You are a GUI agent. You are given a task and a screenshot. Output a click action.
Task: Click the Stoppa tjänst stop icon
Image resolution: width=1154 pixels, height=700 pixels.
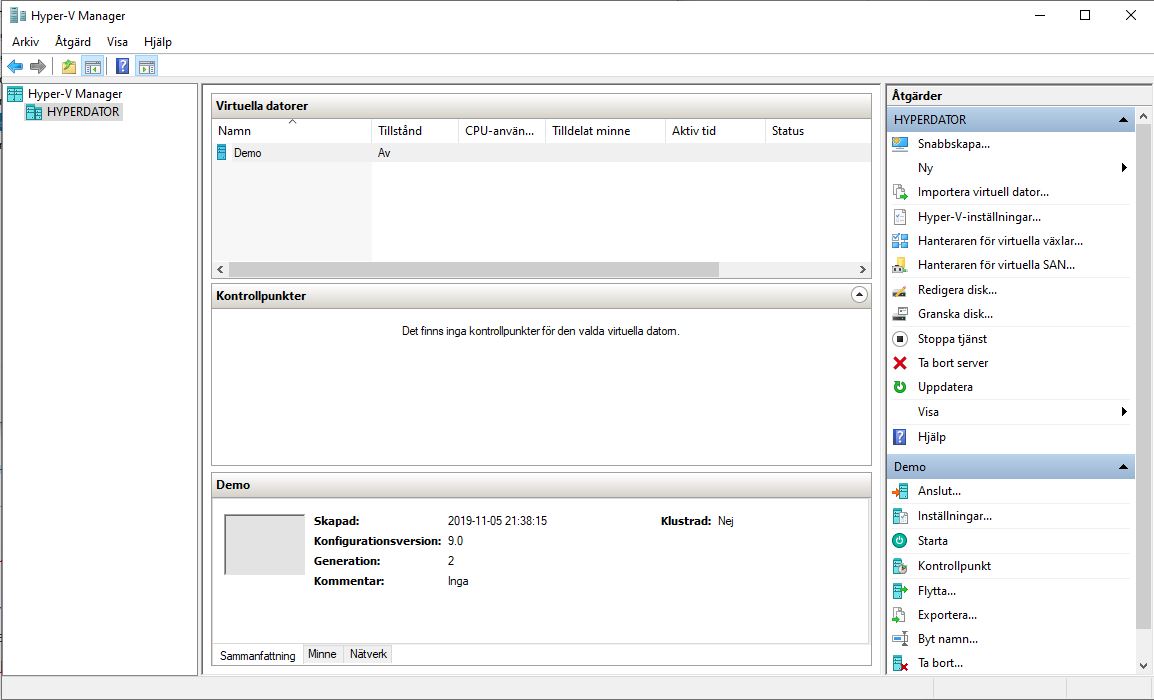tap(899, 339)
